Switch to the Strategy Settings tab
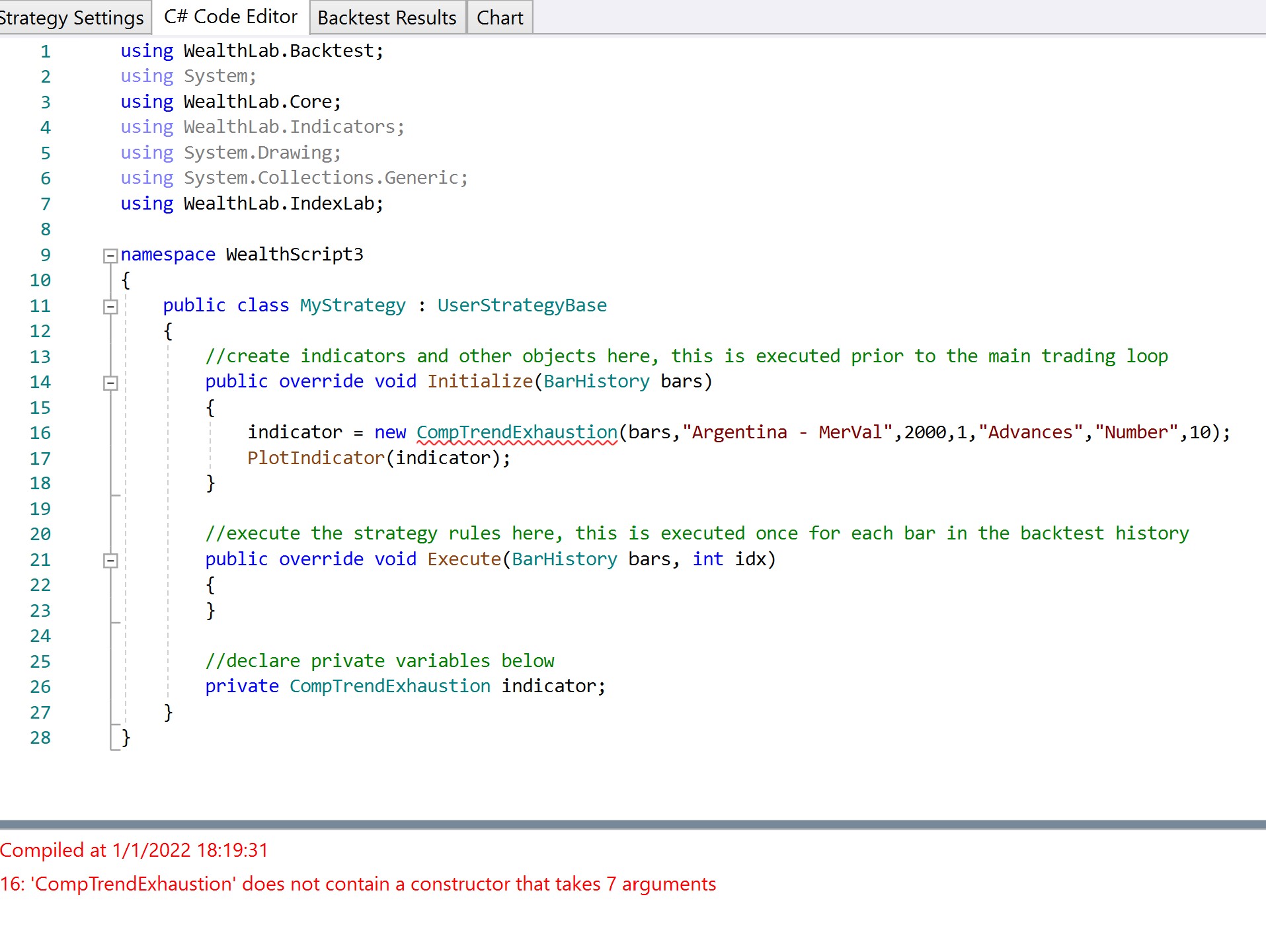This screenshot has height=952, width=1266. pos(71,18)
